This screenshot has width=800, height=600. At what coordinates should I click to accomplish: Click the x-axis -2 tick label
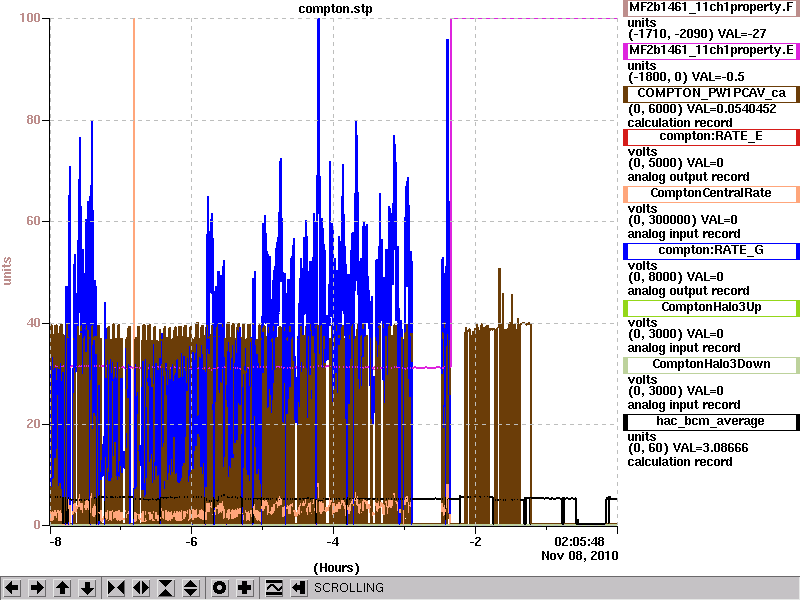[x=474, y=542]
